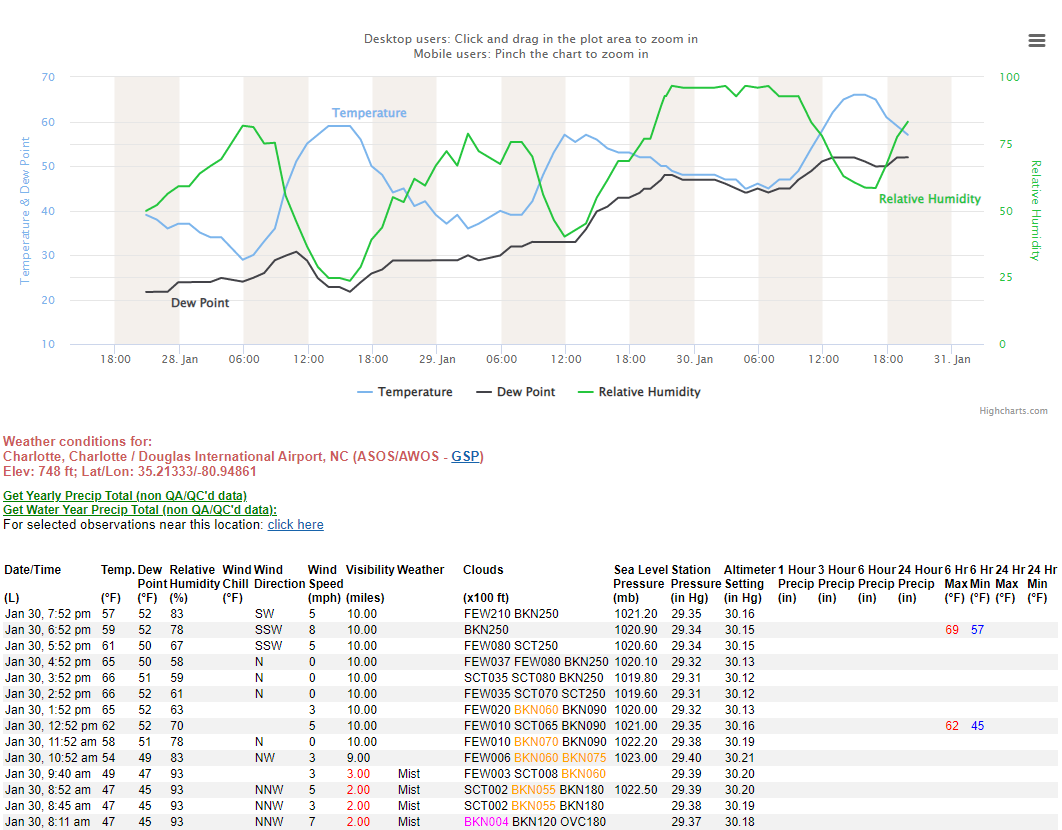
Task: Click the red 69 max temperature value
Action: coord(950,629)
